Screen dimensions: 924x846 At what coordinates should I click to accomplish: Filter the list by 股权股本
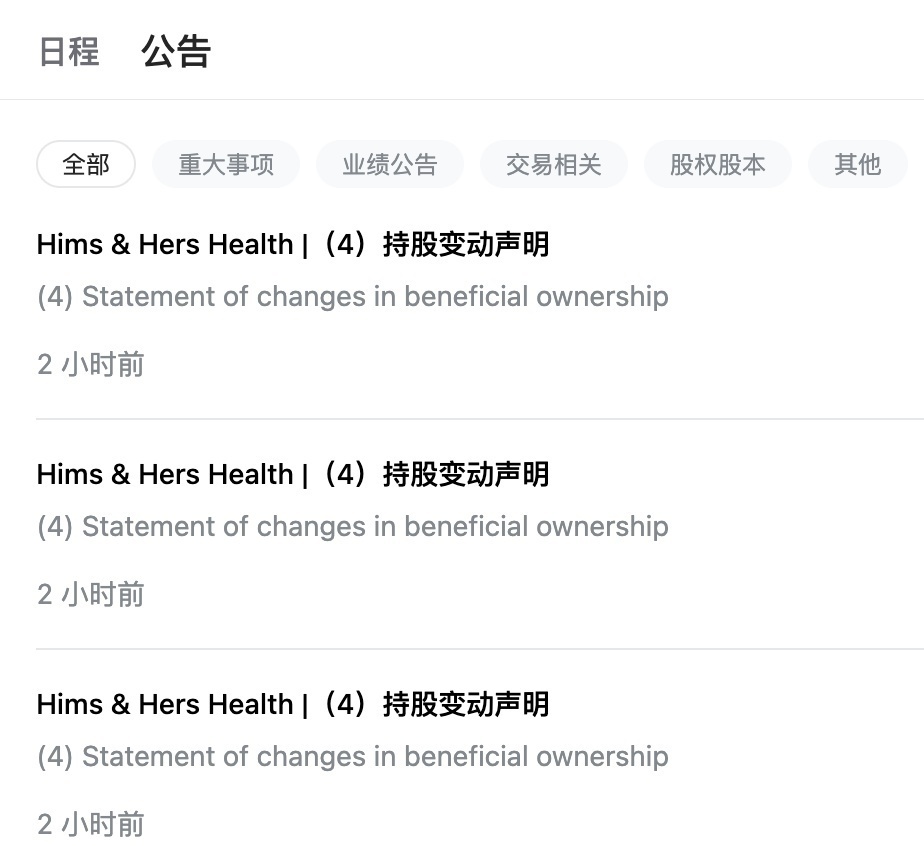pyautogui.click(x=718, y=164)
